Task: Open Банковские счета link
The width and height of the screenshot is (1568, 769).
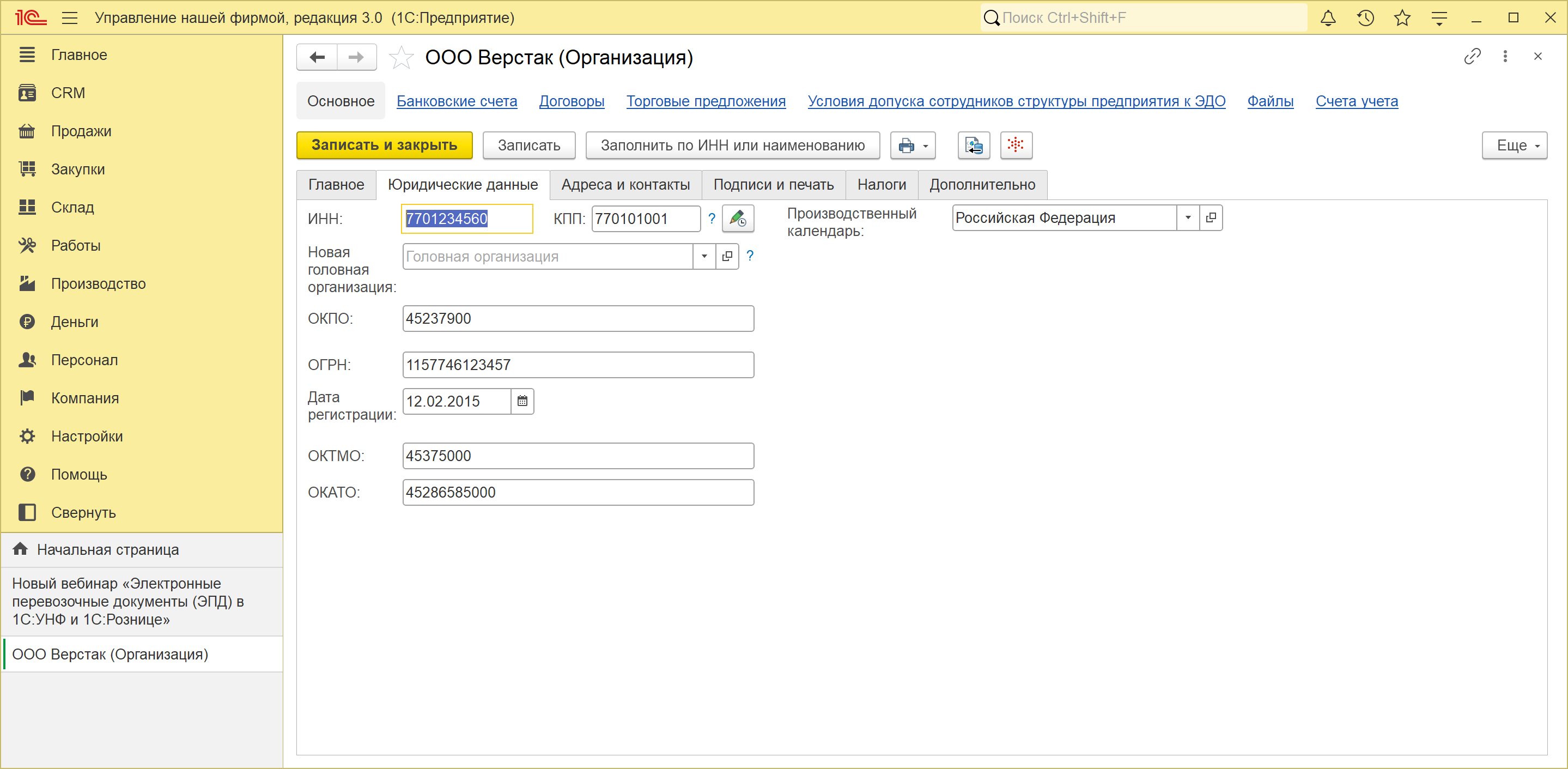Action: 457,101
